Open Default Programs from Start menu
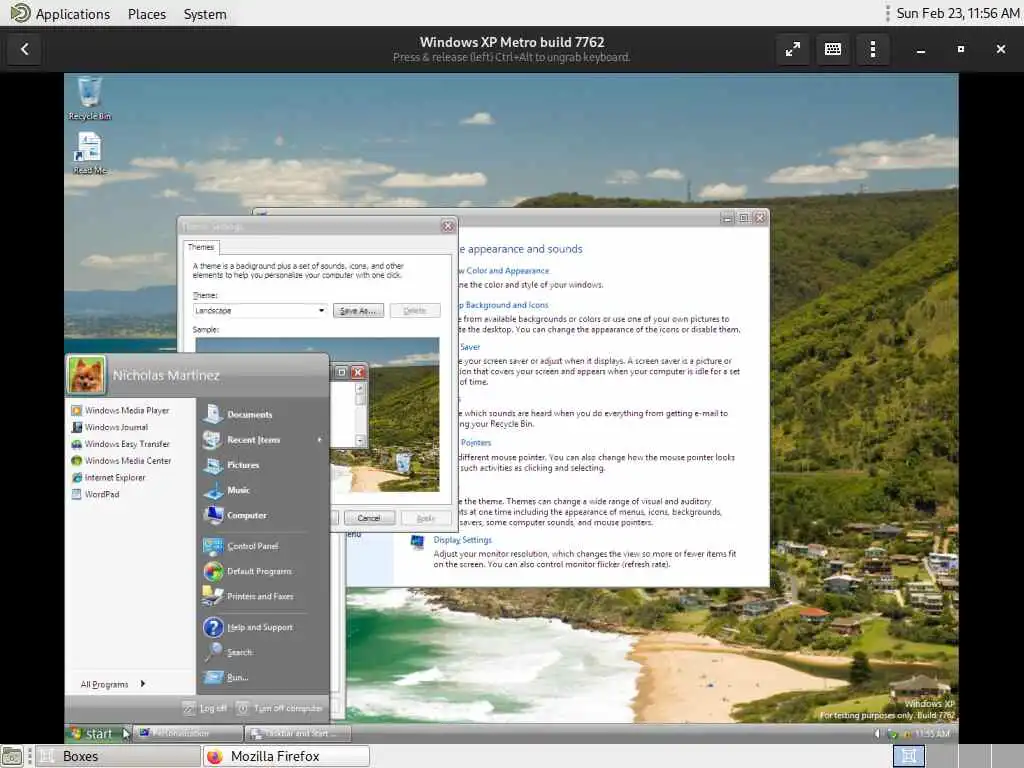Screen dimensions: 1024x768 pyautogui.click(x=248, y=571)
